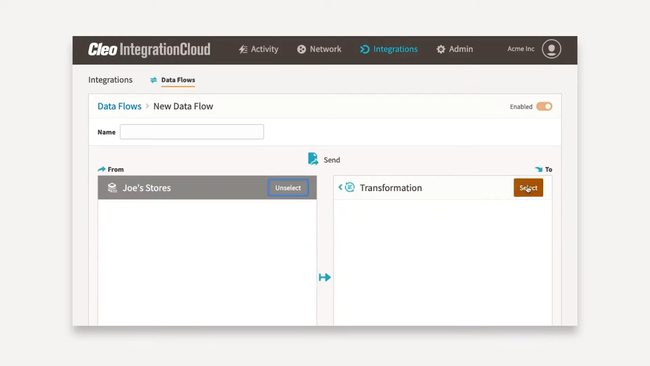Click the Joe's Stores label

(x=147, y=188)
